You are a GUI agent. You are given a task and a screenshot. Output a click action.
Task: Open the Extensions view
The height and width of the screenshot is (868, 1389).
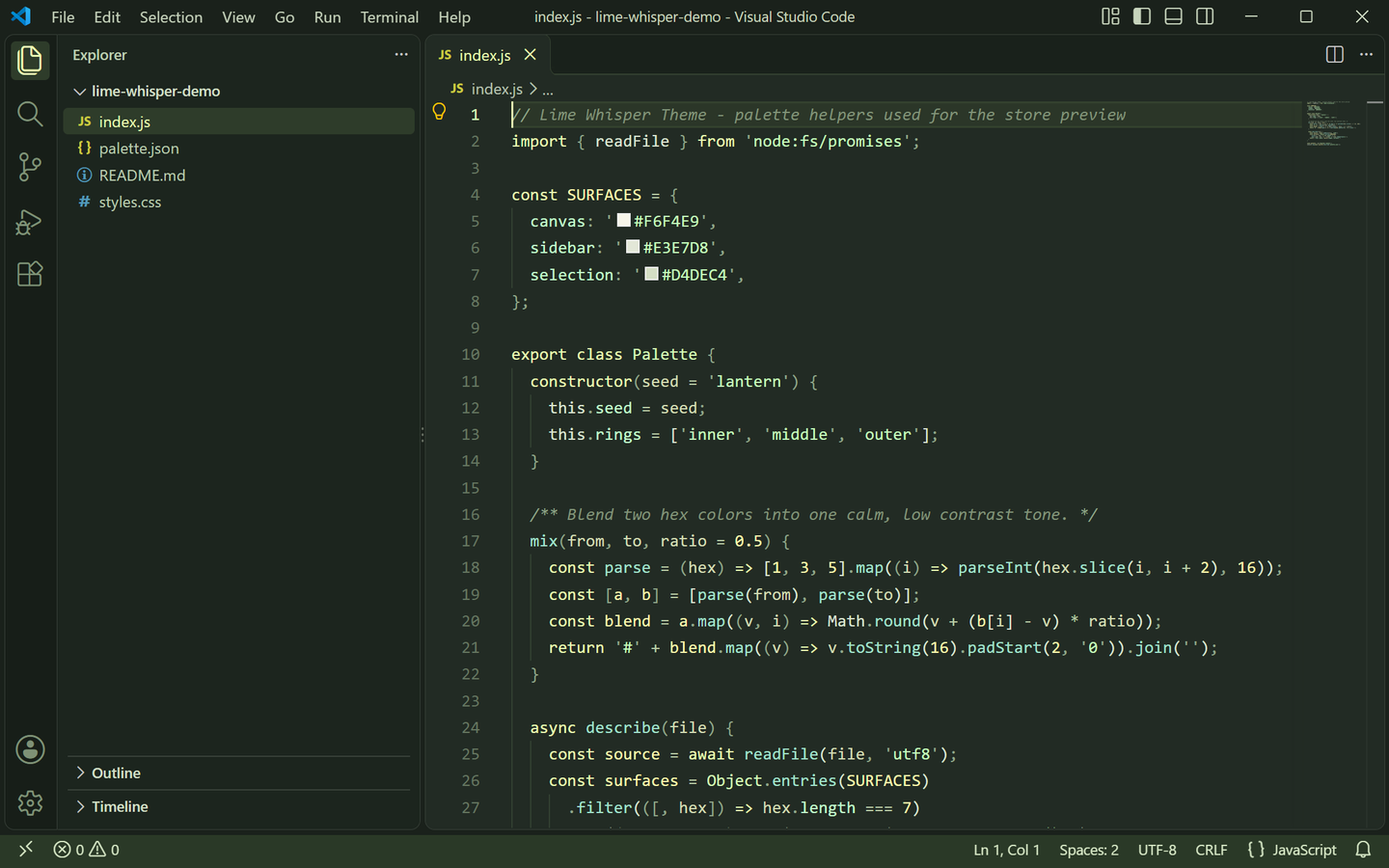pos(30,274)
